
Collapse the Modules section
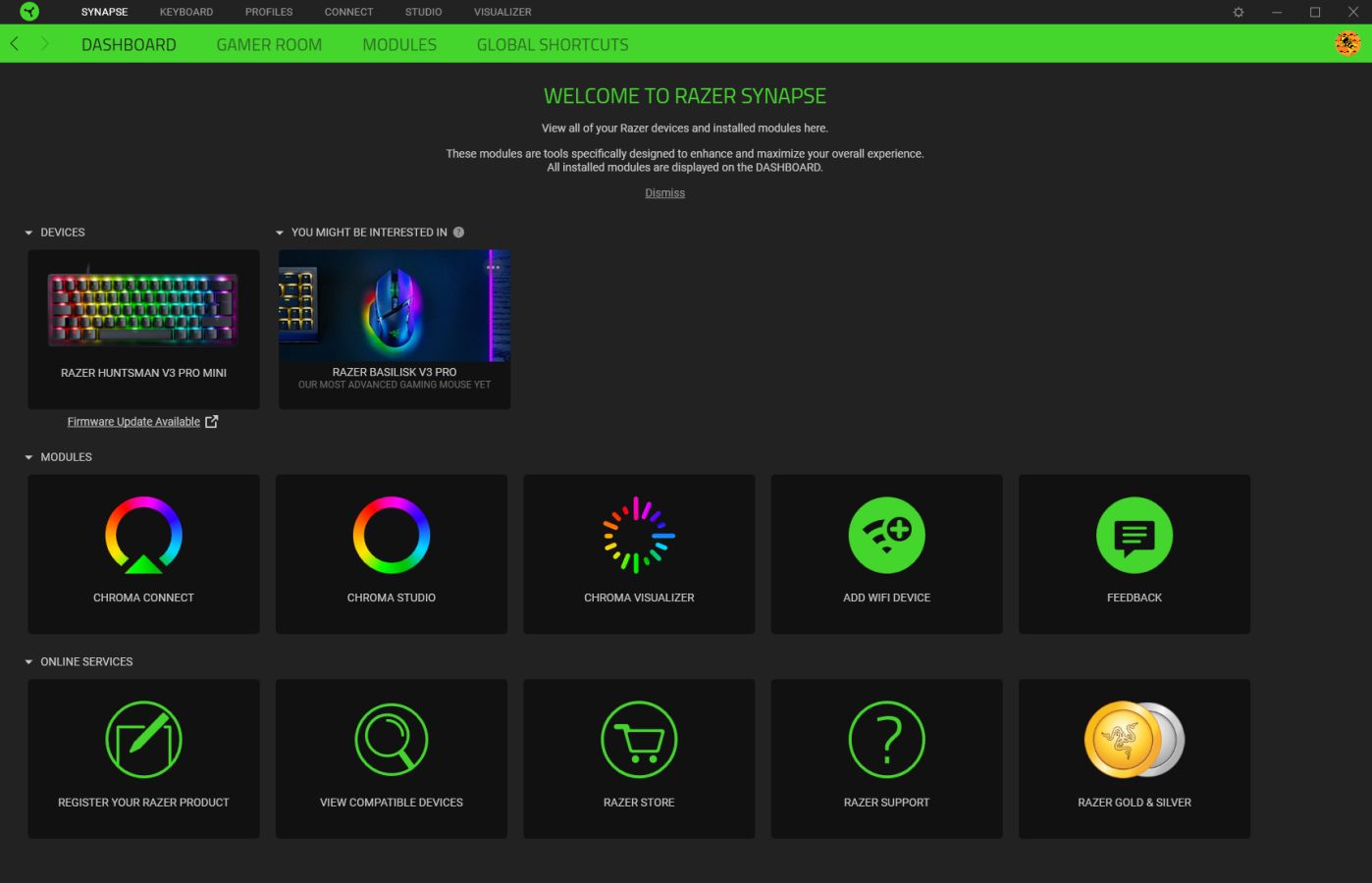coord(29,457)
